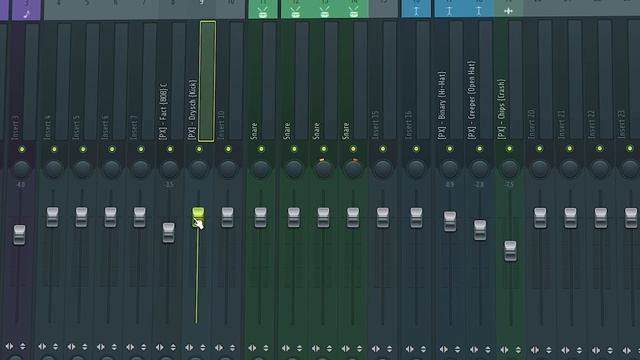Mute the Drysch (Kick) track
Image resolution: width=640 pixels, height=360 pixels.
199,149
